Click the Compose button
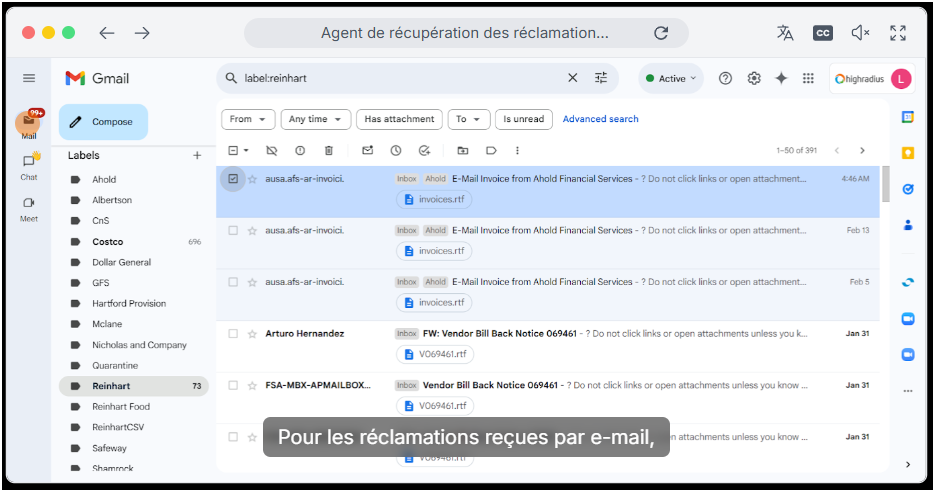Image resolution: width=935 pixels, height=492 pixels. (103, 122)
